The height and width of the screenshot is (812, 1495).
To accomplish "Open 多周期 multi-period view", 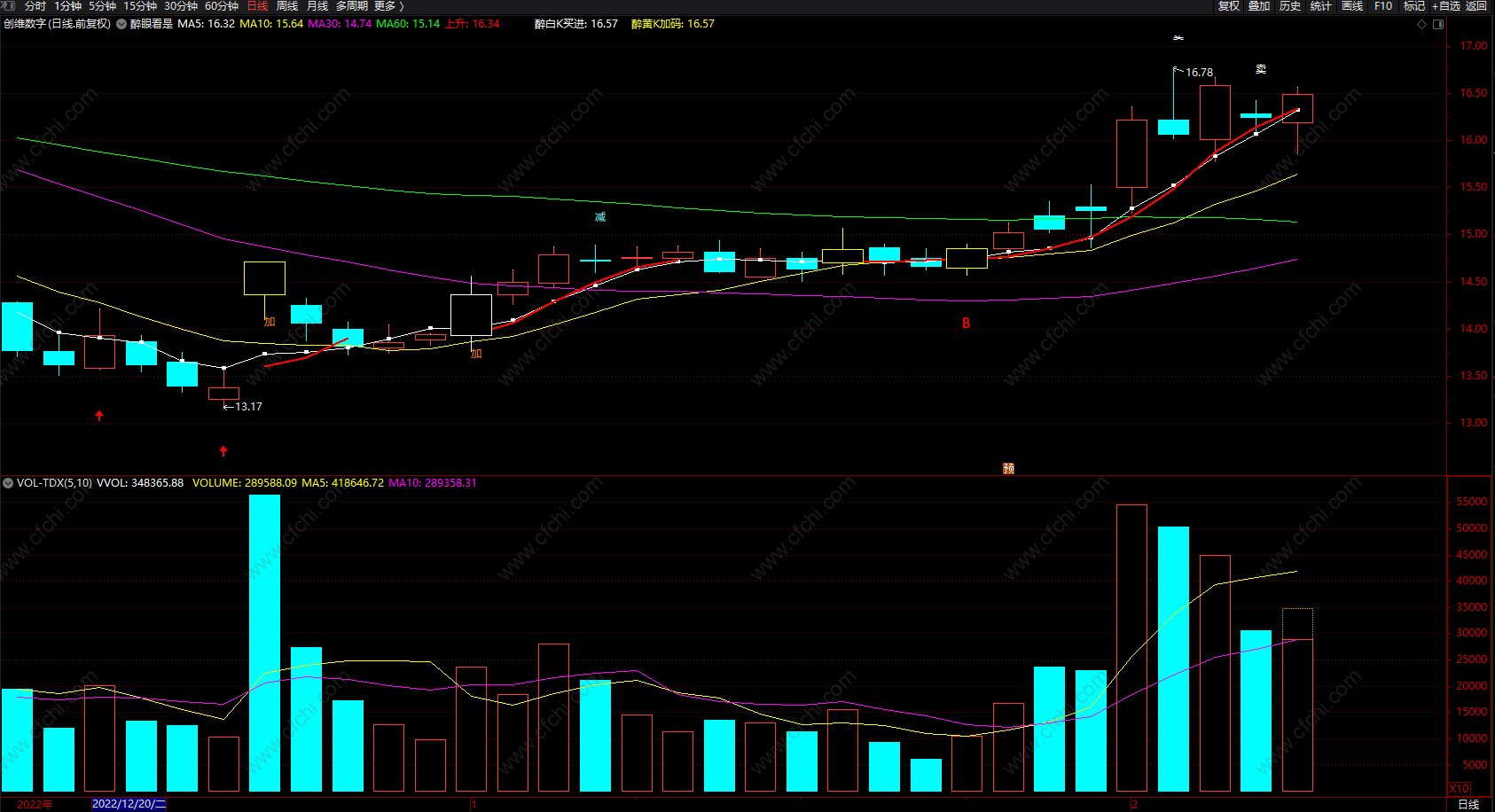I will click(351, 6).
